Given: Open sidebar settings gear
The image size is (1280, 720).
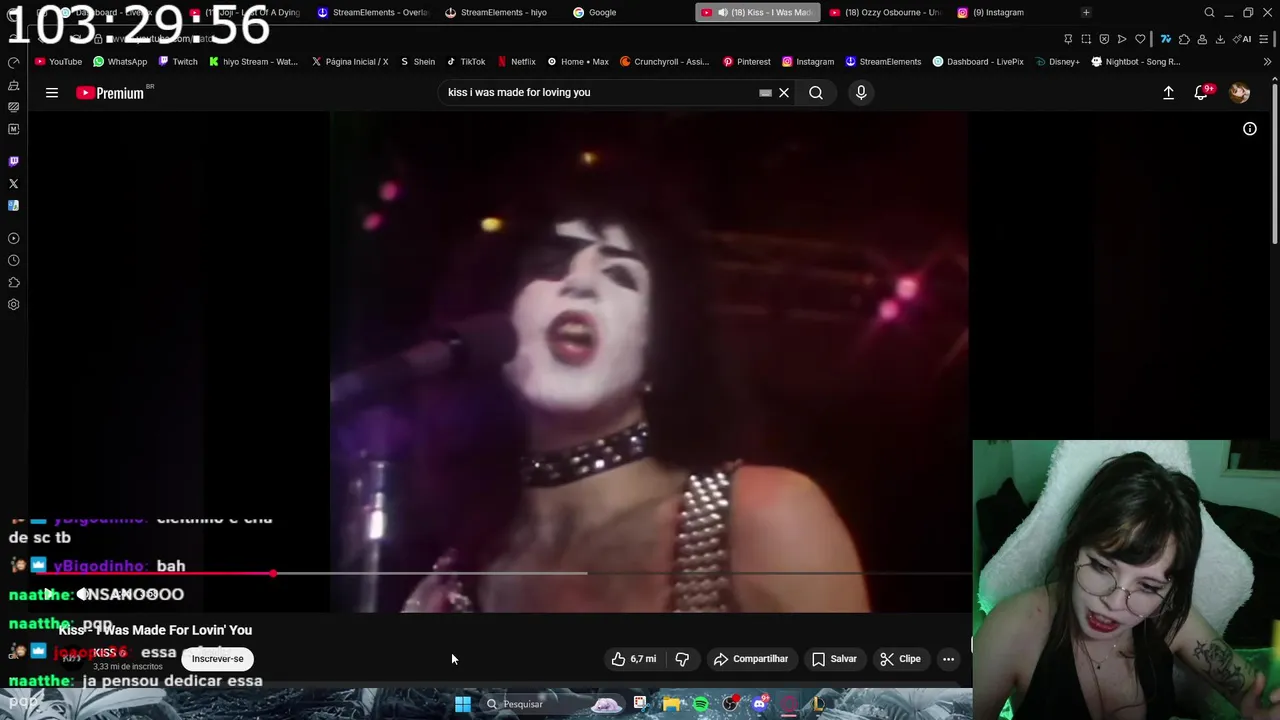Looking at the screenshot, I should tap(13, 304).
